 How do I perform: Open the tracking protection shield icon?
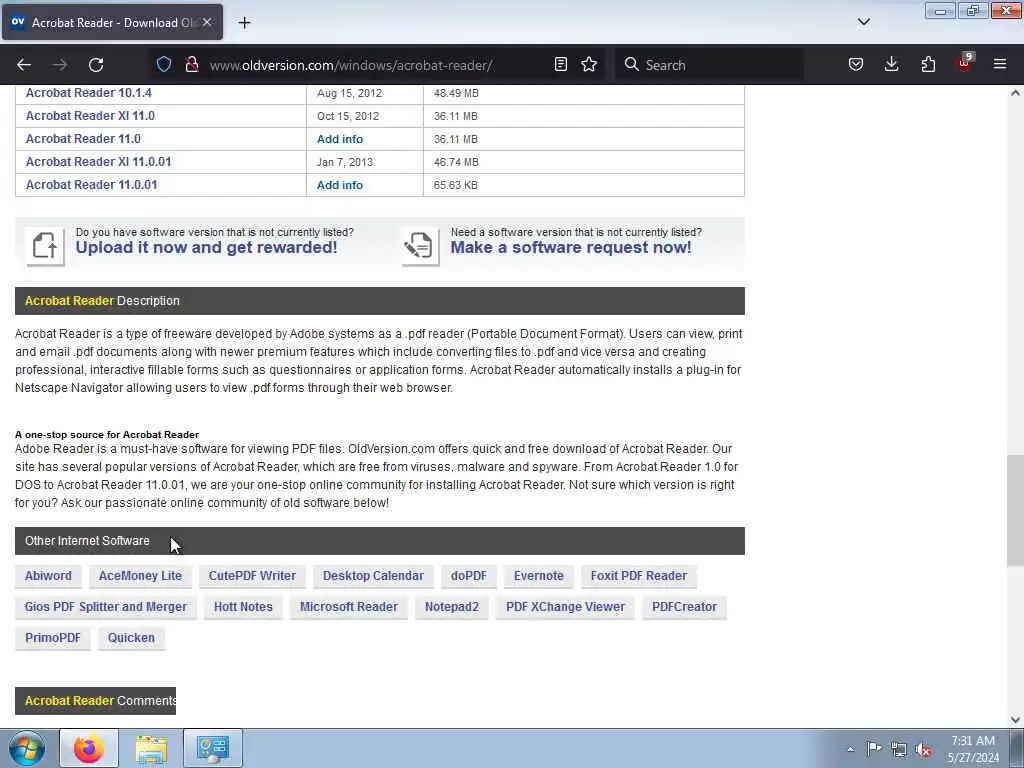click(x=164, y=65)
